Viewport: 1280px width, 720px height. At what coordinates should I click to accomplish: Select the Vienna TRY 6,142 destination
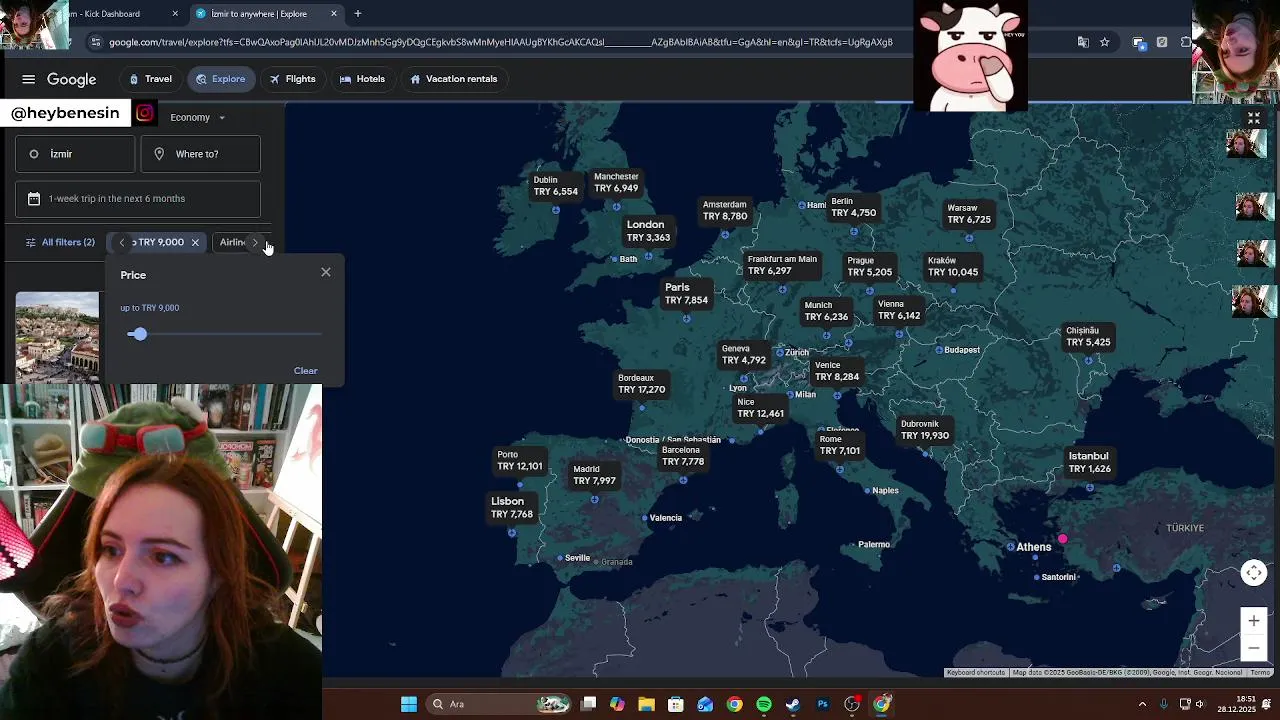point(898,310)
